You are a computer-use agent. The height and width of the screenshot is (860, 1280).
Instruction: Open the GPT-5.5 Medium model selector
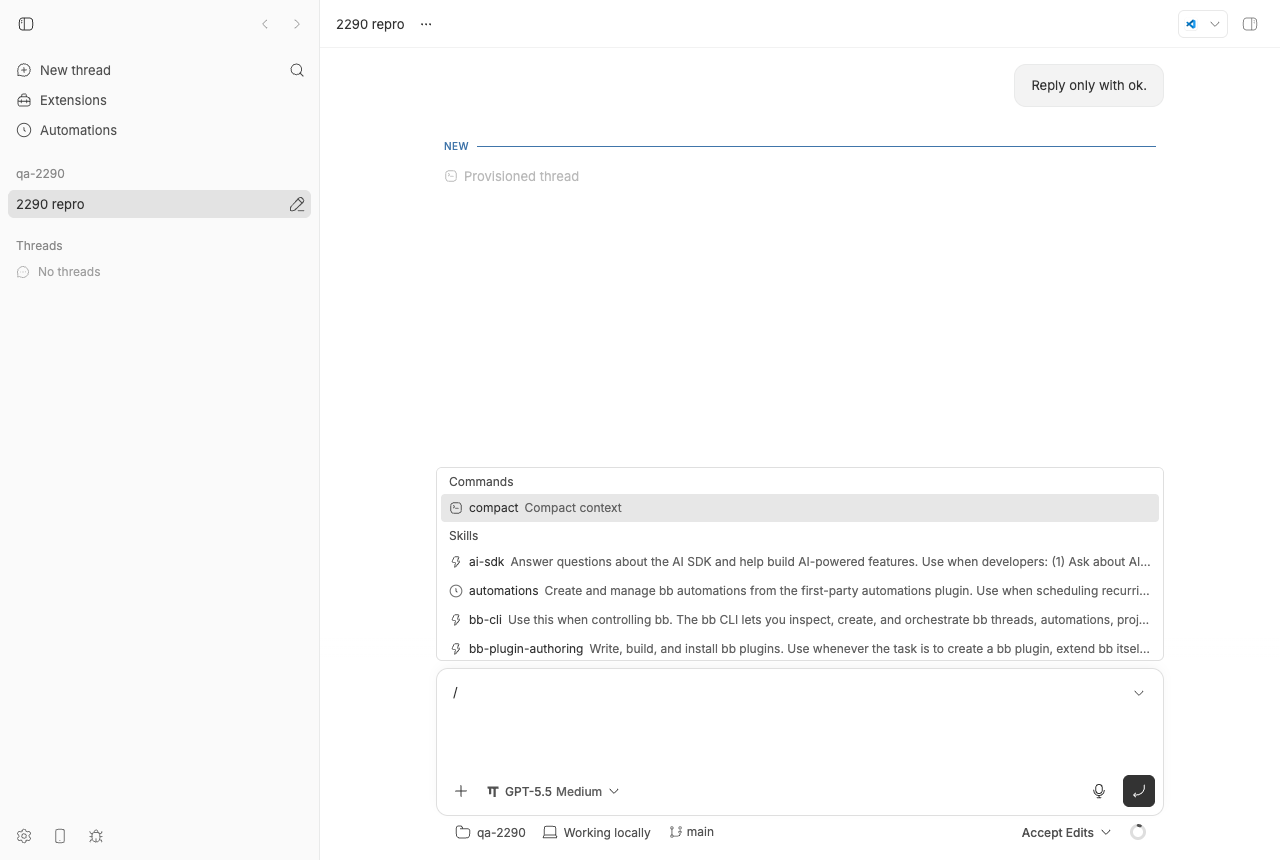tap(553, 791)
